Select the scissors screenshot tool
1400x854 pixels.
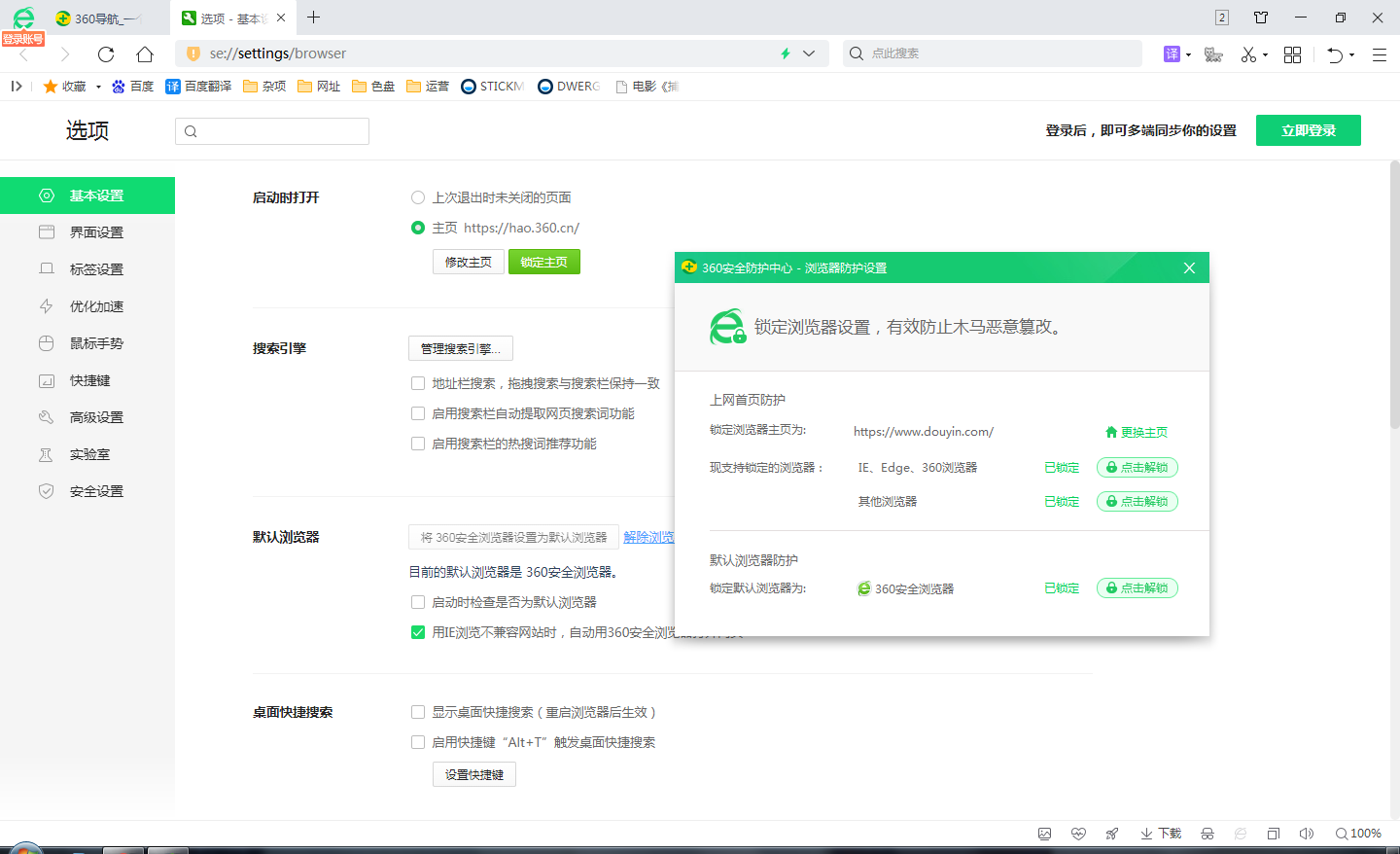point(1247,53)
